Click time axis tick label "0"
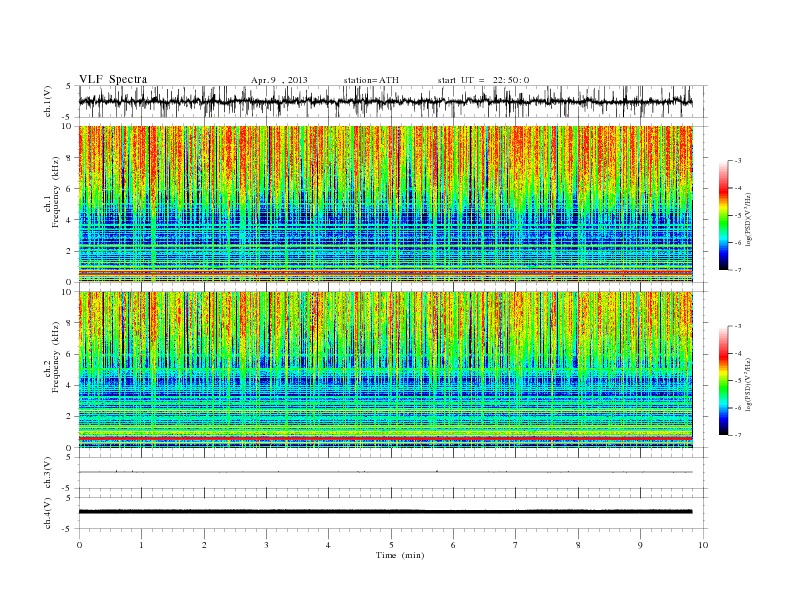The width and height of the screenshot is (792, 612). click(x=79, y=545)
